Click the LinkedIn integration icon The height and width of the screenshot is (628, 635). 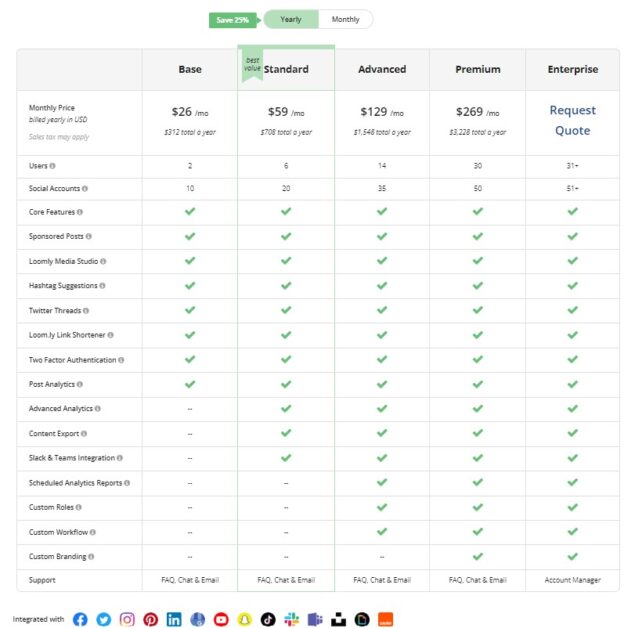174,619
